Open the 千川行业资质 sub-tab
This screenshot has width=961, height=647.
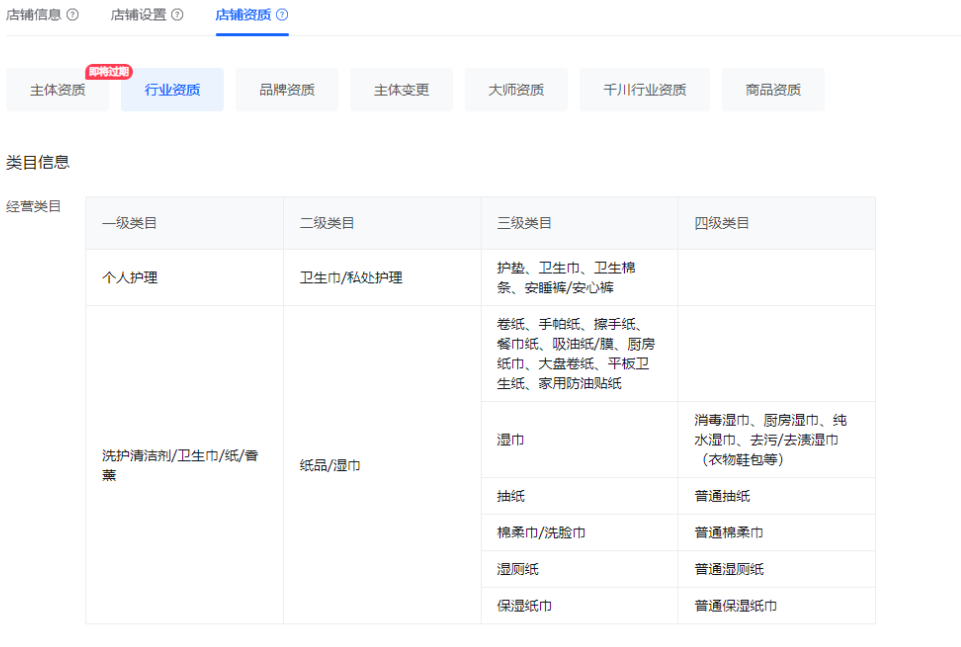pos(644,90)
